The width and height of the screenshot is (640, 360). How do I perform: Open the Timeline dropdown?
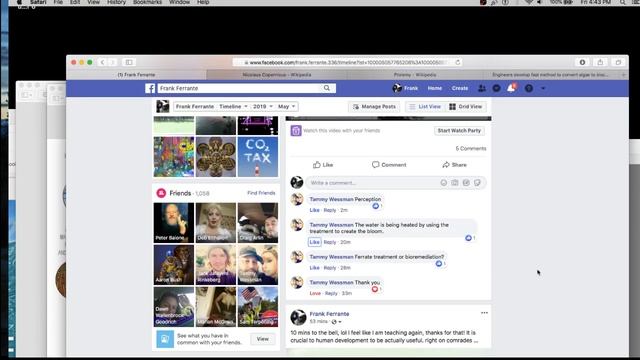click(x=233, y=107)
